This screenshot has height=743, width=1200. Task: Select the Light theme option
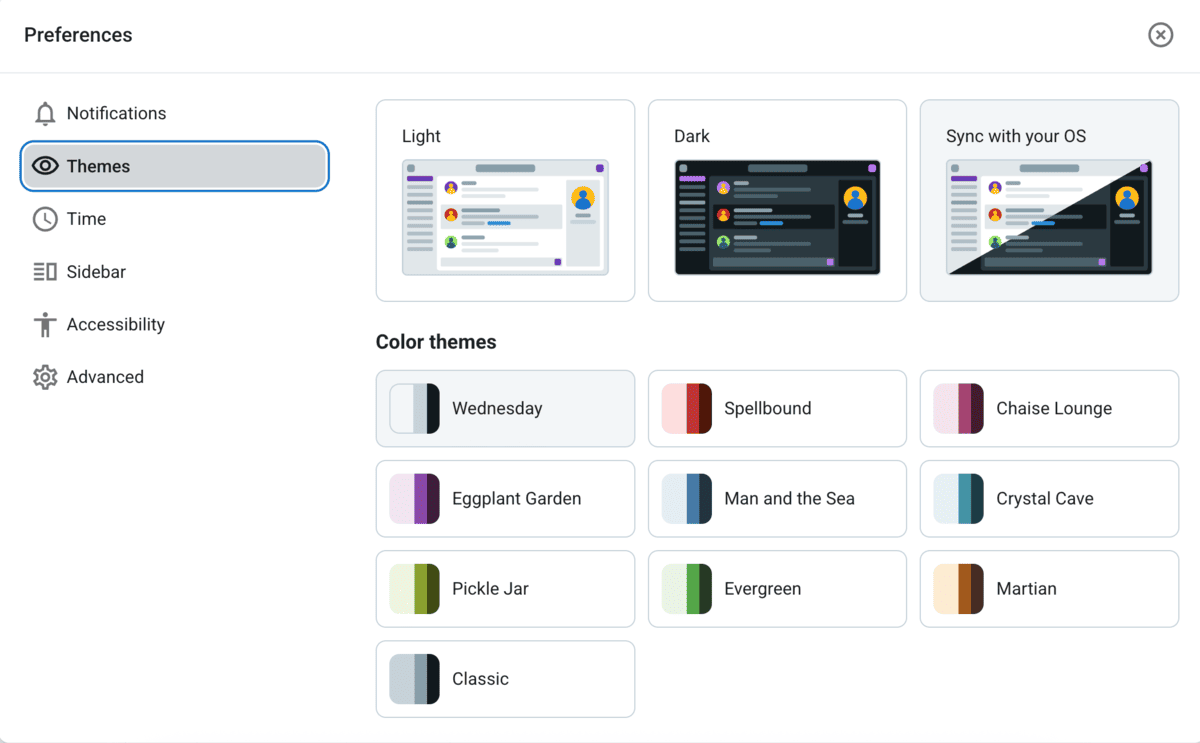click(505, 200)
